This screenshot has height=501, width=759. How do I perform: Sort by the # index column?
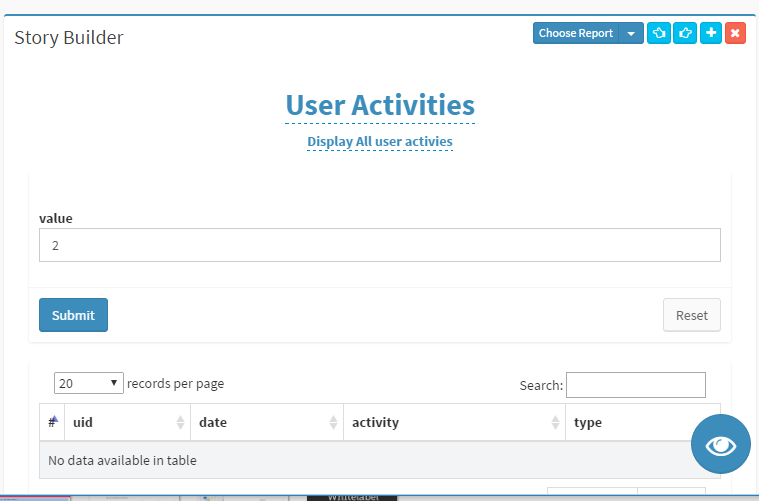(x=52, y=422)
